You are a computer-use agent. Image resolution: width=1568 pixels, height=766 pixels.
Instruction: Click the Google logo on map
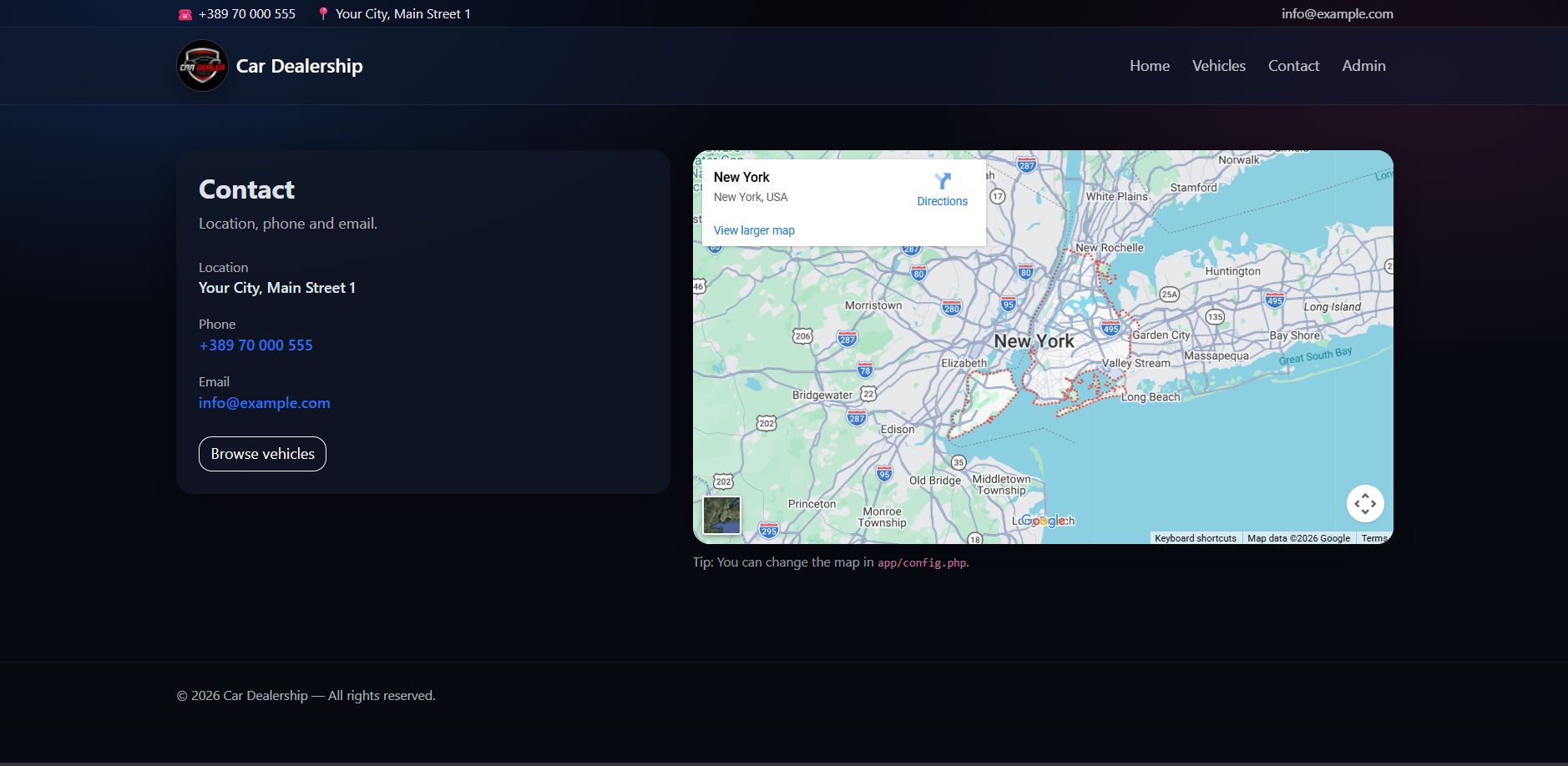point(1044,521)
